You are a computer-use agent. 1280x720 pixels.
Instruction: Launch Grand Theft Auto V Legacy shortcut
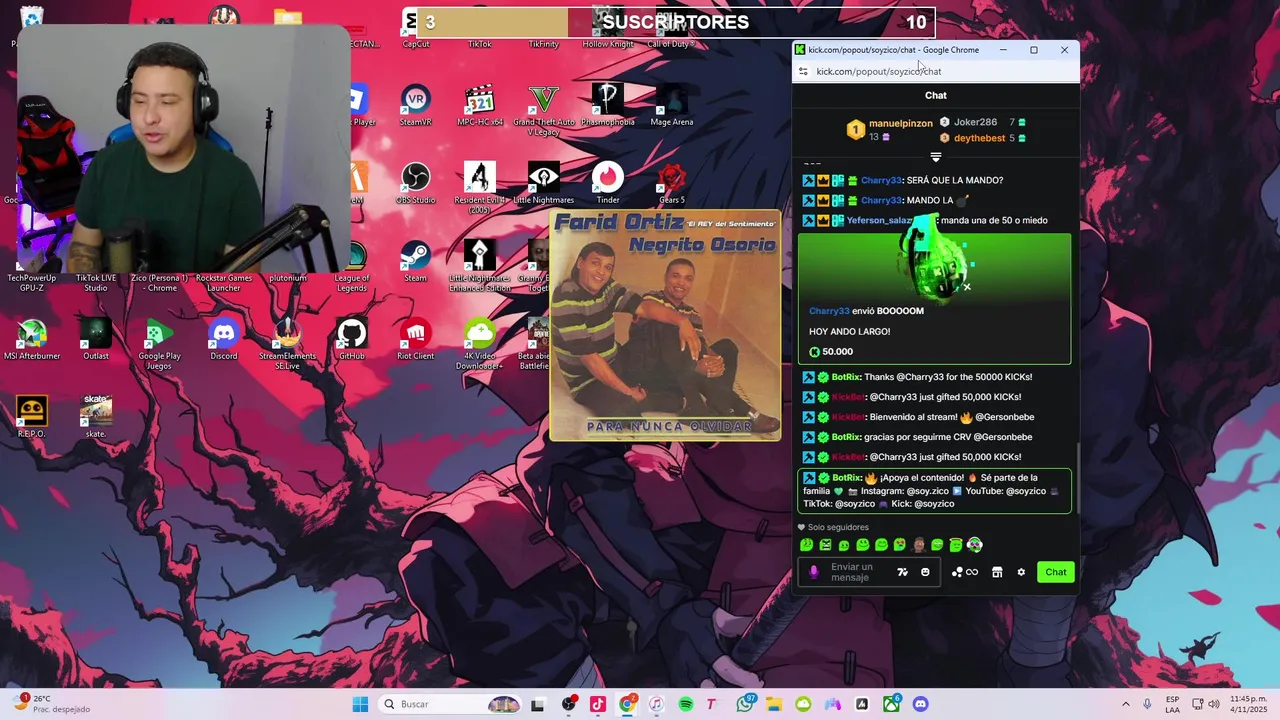(x=543, y=111)
